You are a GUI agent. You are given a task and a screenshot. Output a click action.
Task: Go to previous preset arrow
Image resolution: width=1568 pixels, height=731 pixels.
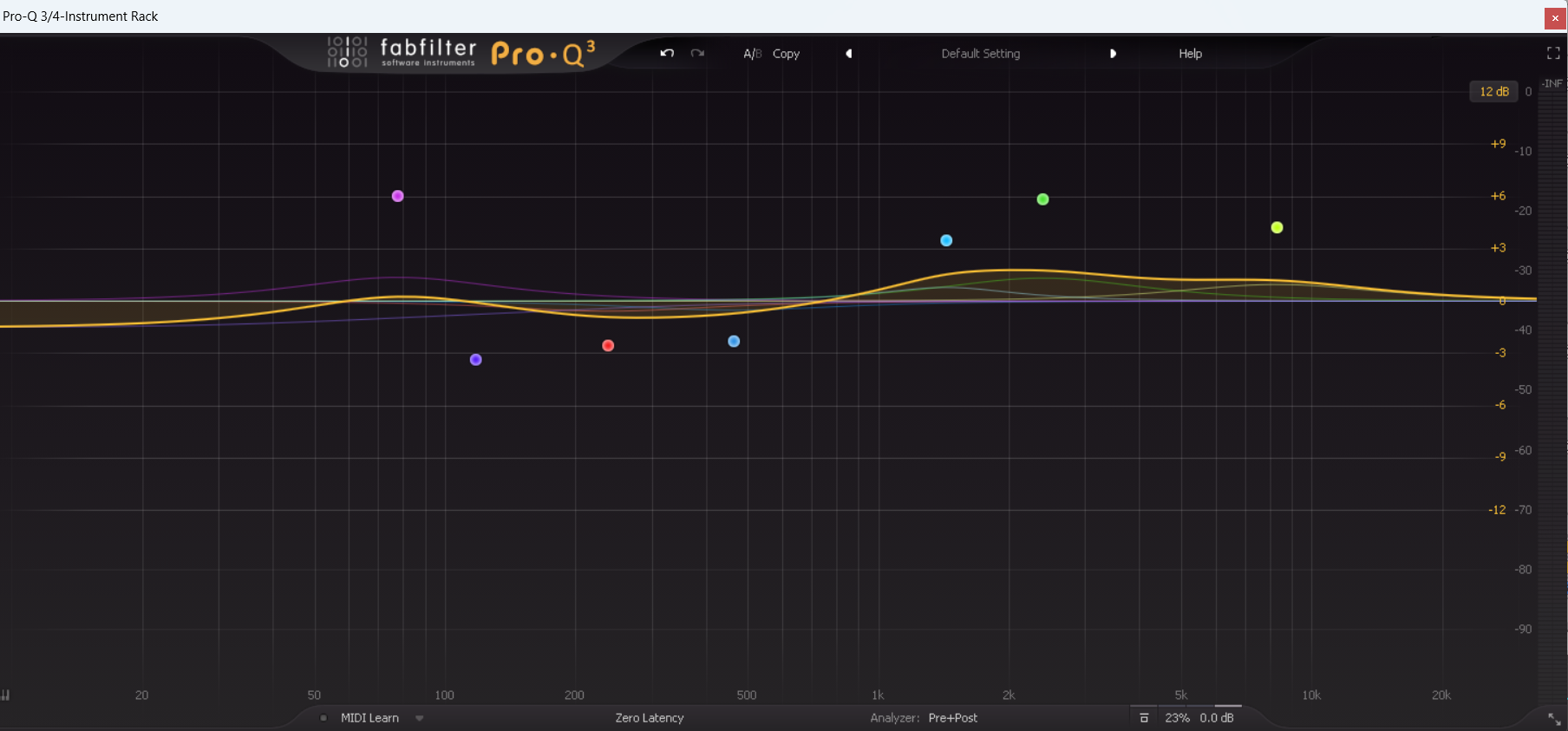(x=849, y=54)
